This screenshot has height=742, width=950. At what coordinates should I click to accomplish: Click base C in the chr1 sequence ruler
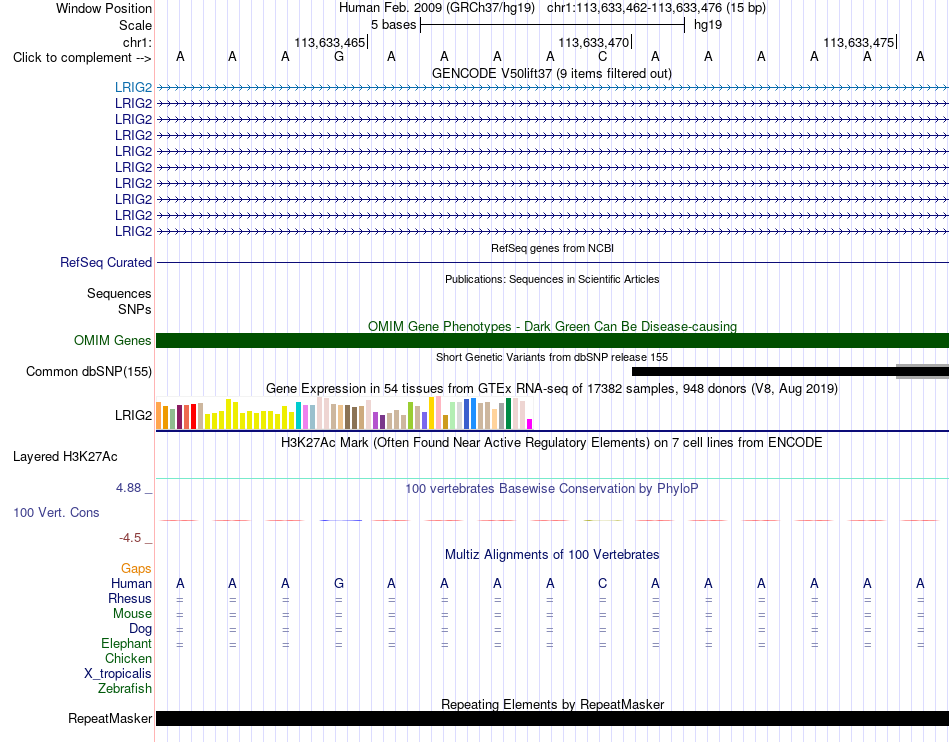[x=602, y=57]
